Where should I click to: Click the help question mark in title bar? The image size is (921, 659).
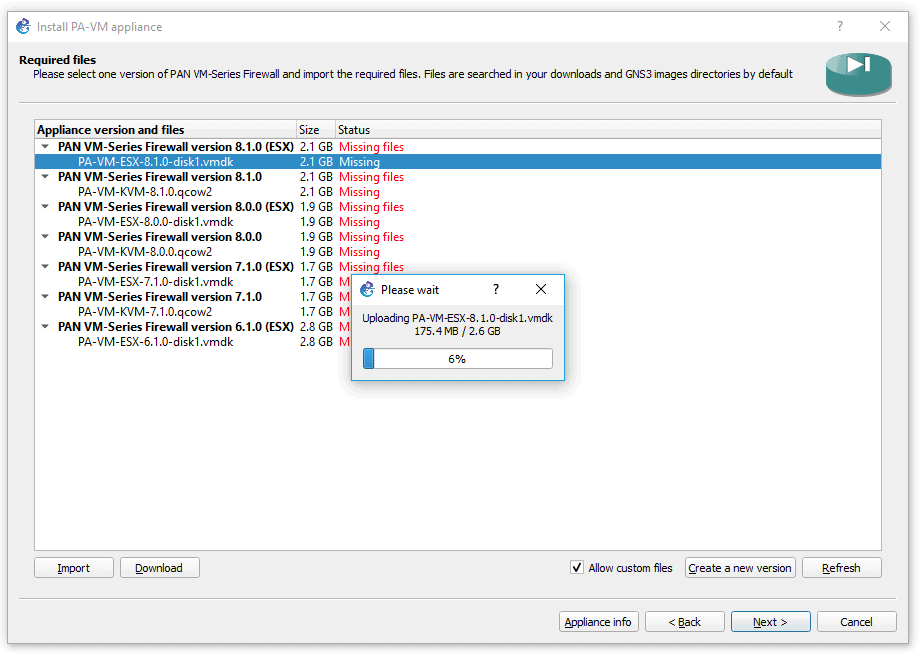pyautogui.click(x=839, y=26)
